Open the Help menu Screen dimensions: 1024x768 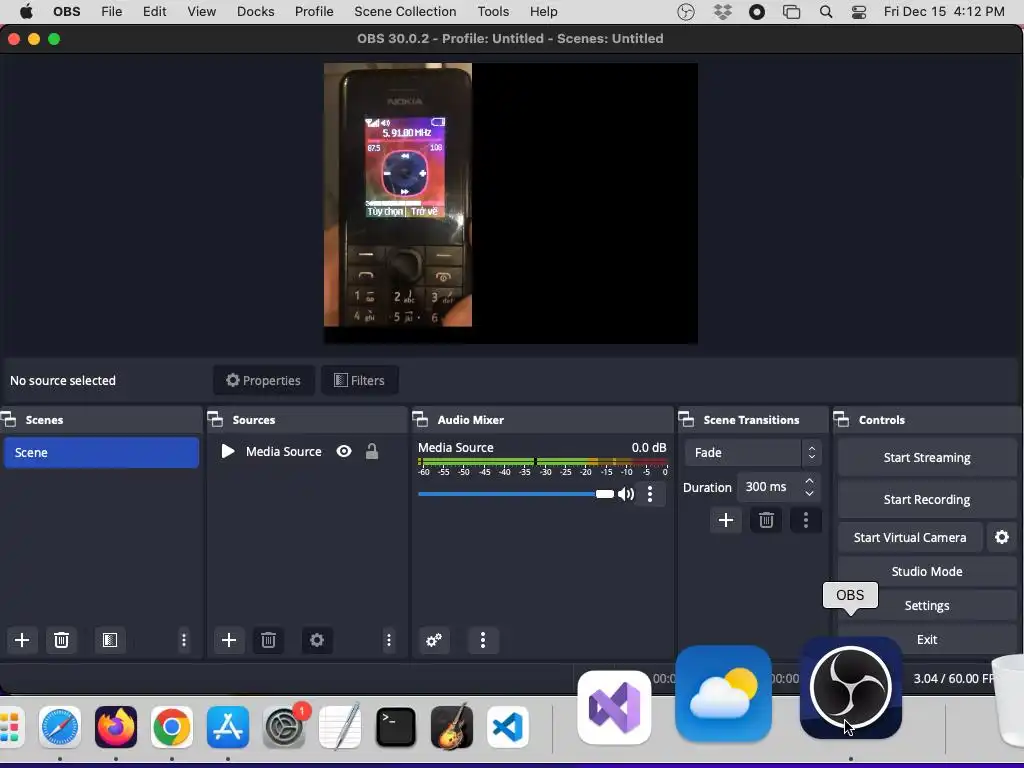pos(543,12)
